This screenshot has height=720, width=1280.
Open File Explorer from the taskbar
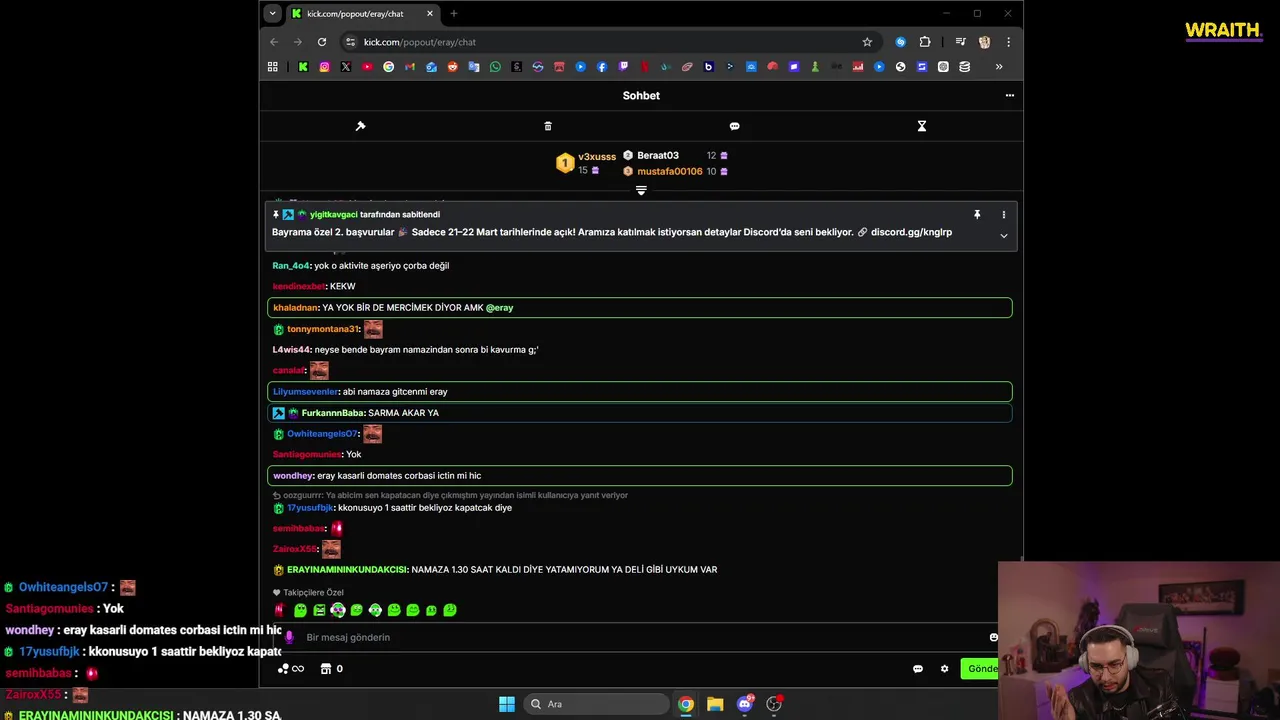pyautogui.click(x=715, y=704)
